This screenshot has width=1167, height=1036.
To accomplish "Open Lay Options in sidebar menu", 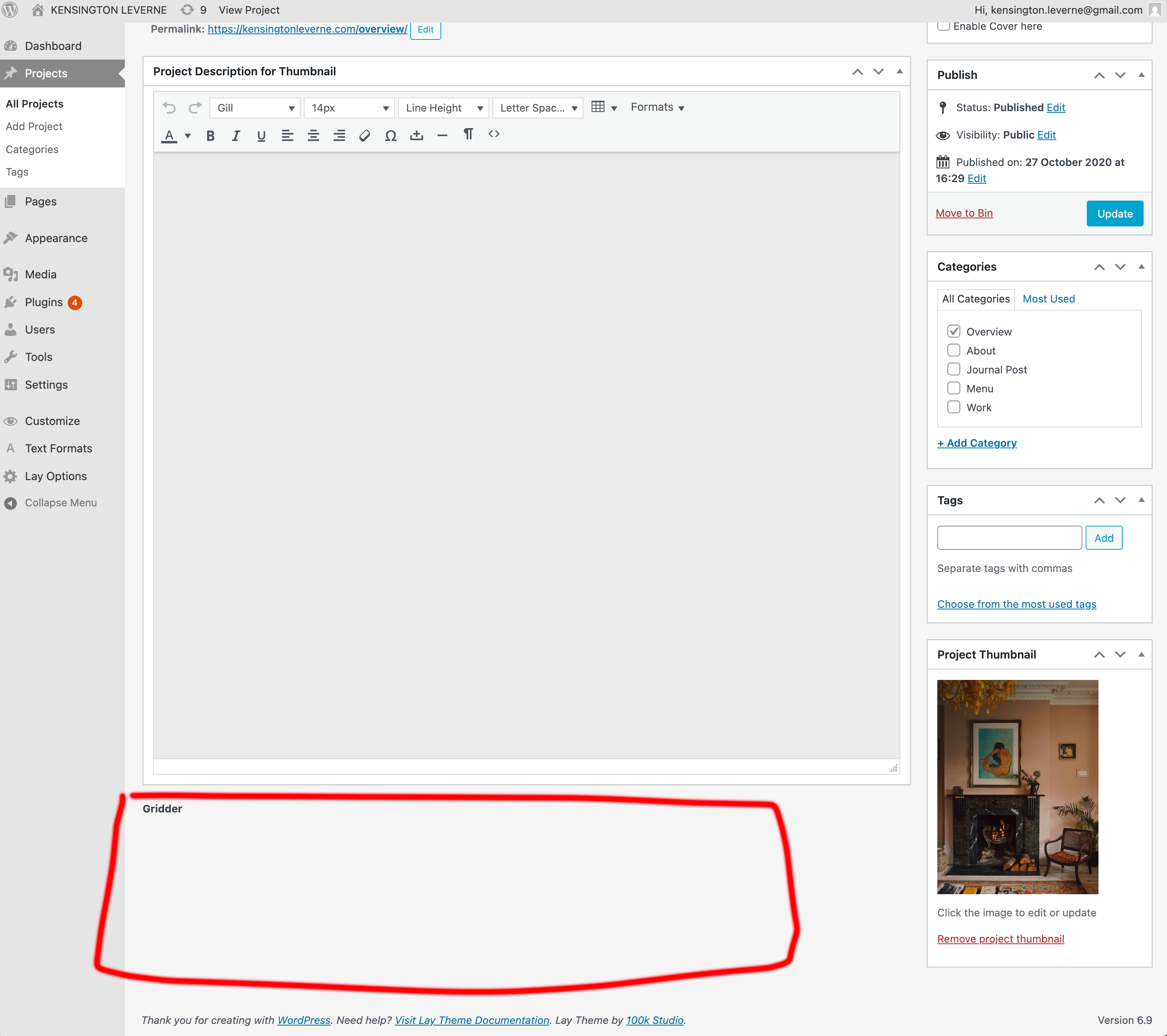I will click(55, 476).
